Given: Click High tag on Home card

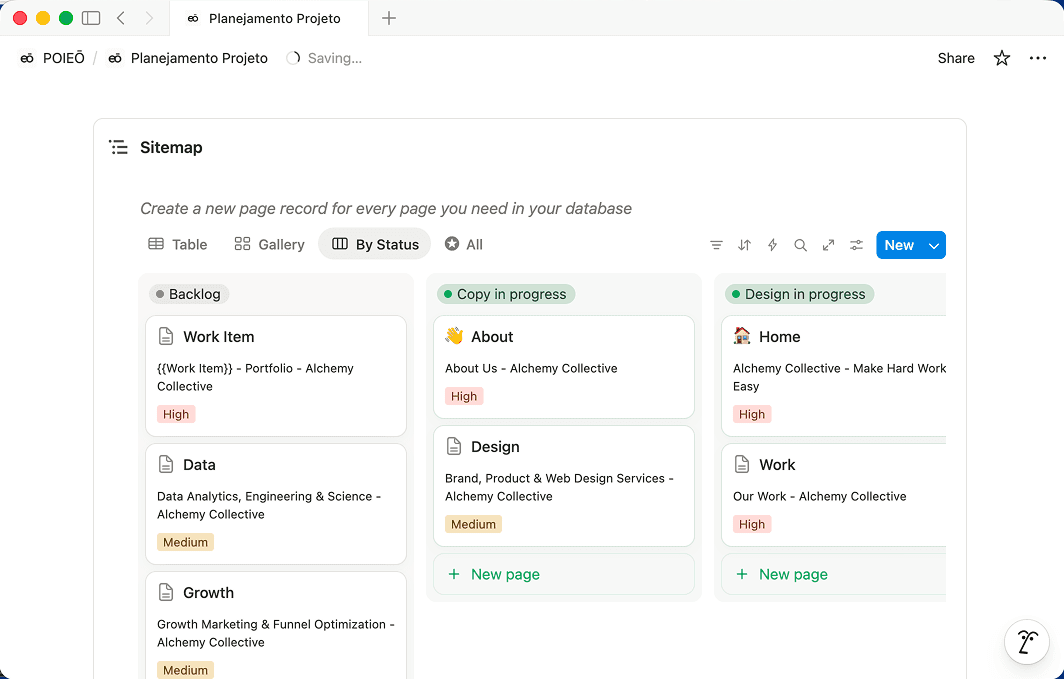Looking at the screenshot, I should pos(752,414).
